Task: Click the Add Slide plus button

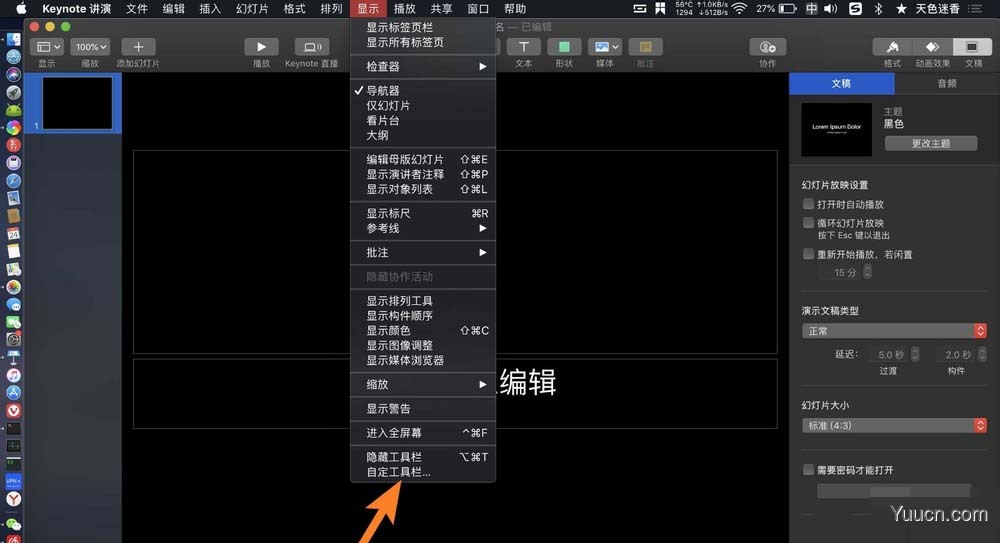Action: pyautogui.click(x=138, y=47)
